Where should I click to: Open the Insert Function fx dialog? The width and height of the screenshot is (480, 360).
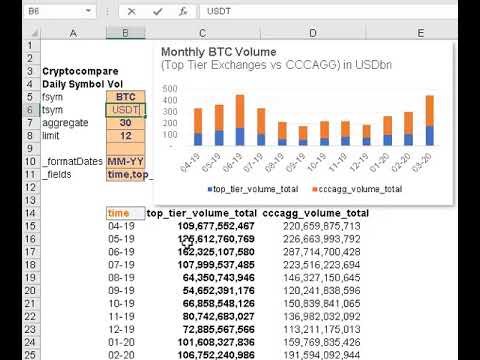point(183,12)
